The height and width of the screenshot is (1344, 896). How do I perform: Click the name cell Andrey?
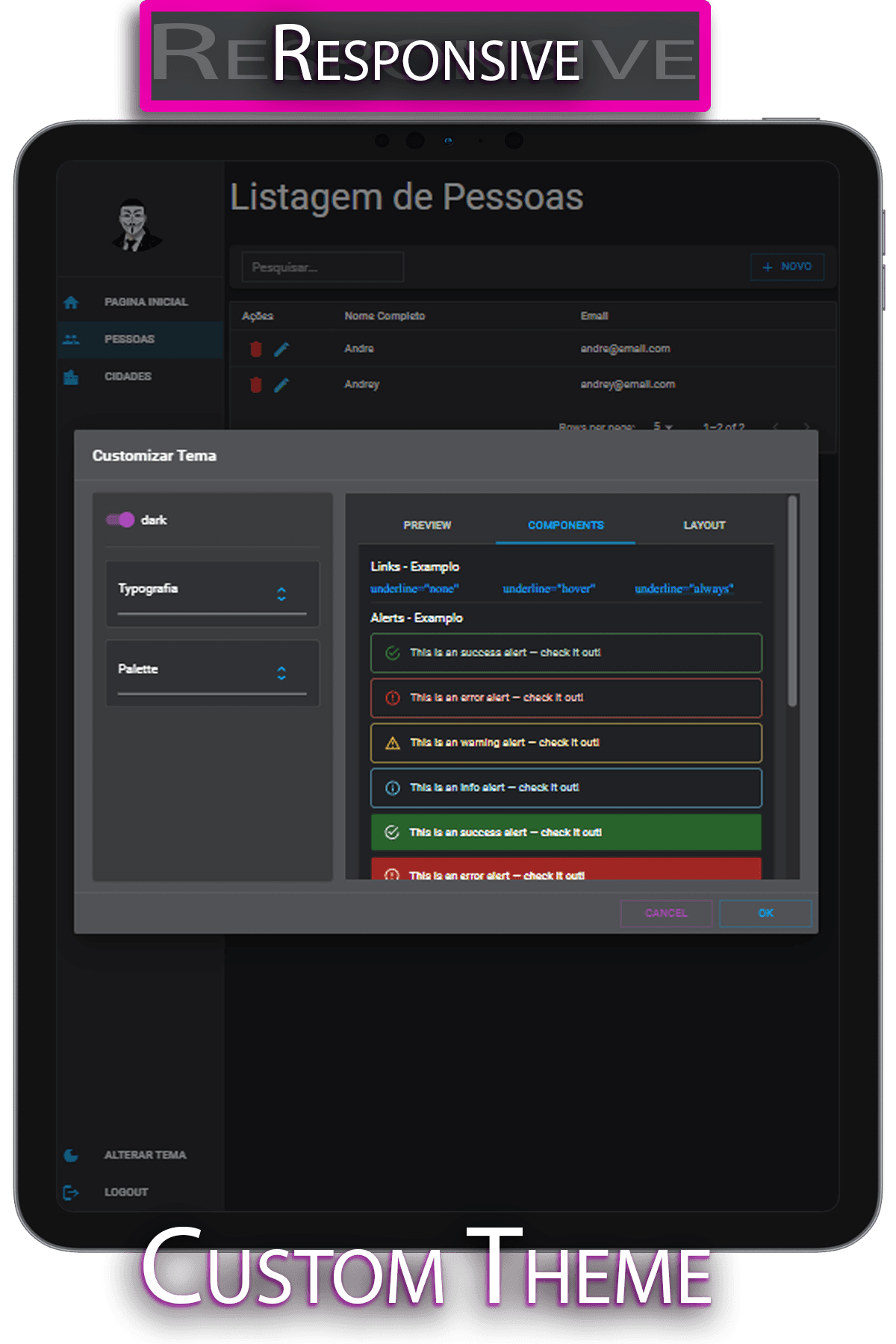coord(362,385)
